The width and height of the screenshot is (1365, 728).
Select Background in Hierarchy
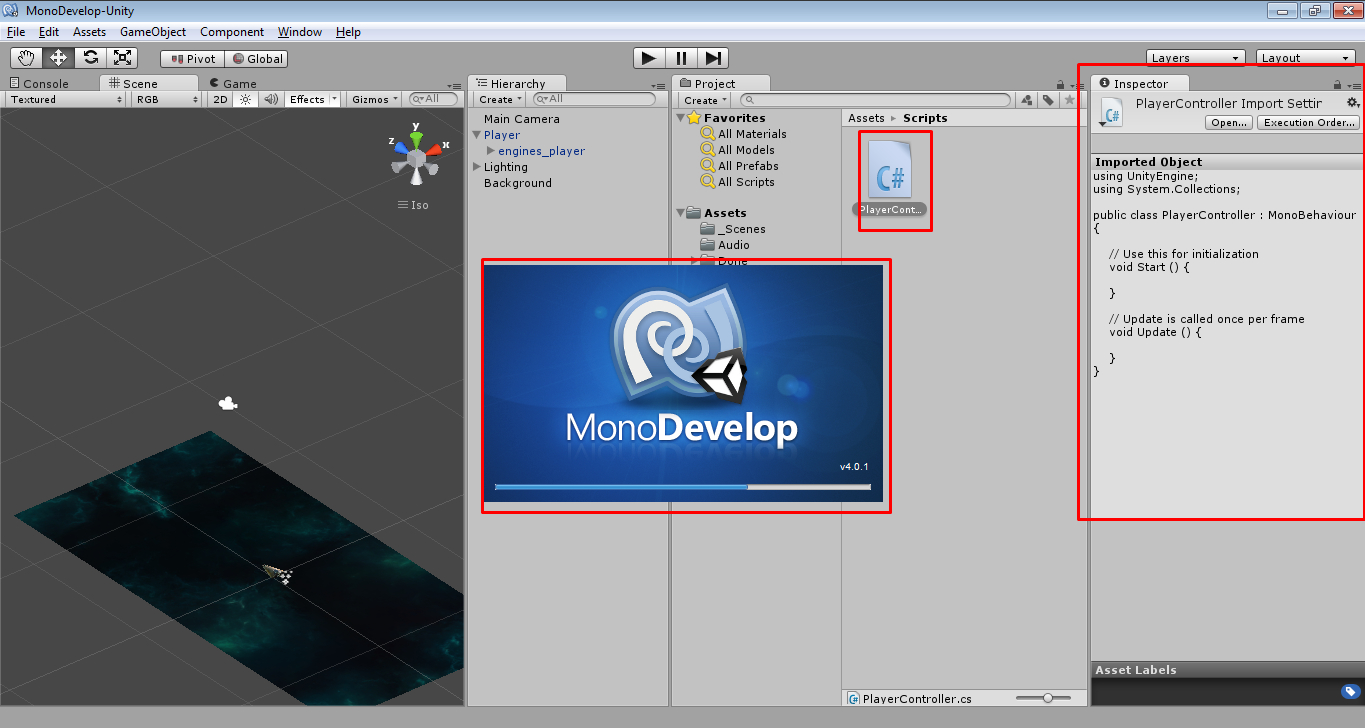click(517, 183)
